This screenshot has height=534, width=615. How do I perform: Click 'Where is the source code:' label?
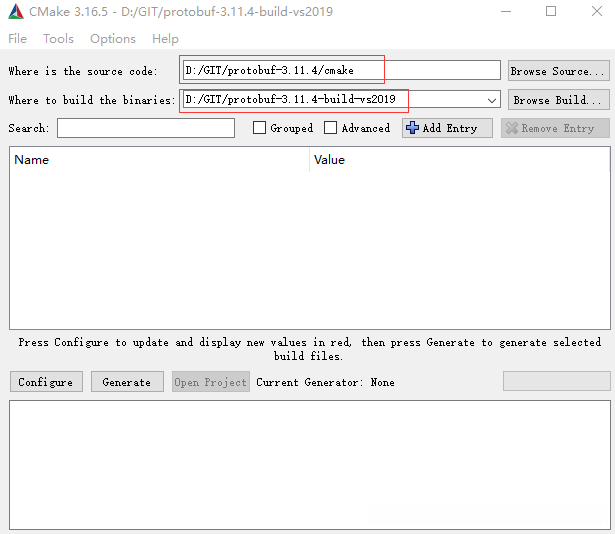(x=83, y=71)
